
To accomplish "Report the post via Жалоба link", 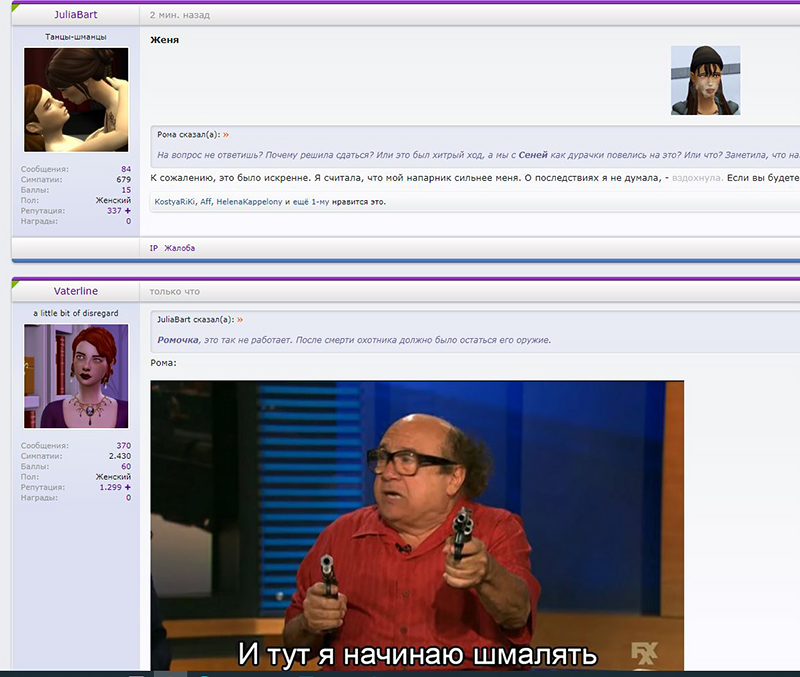I will (x=180, y=247).
